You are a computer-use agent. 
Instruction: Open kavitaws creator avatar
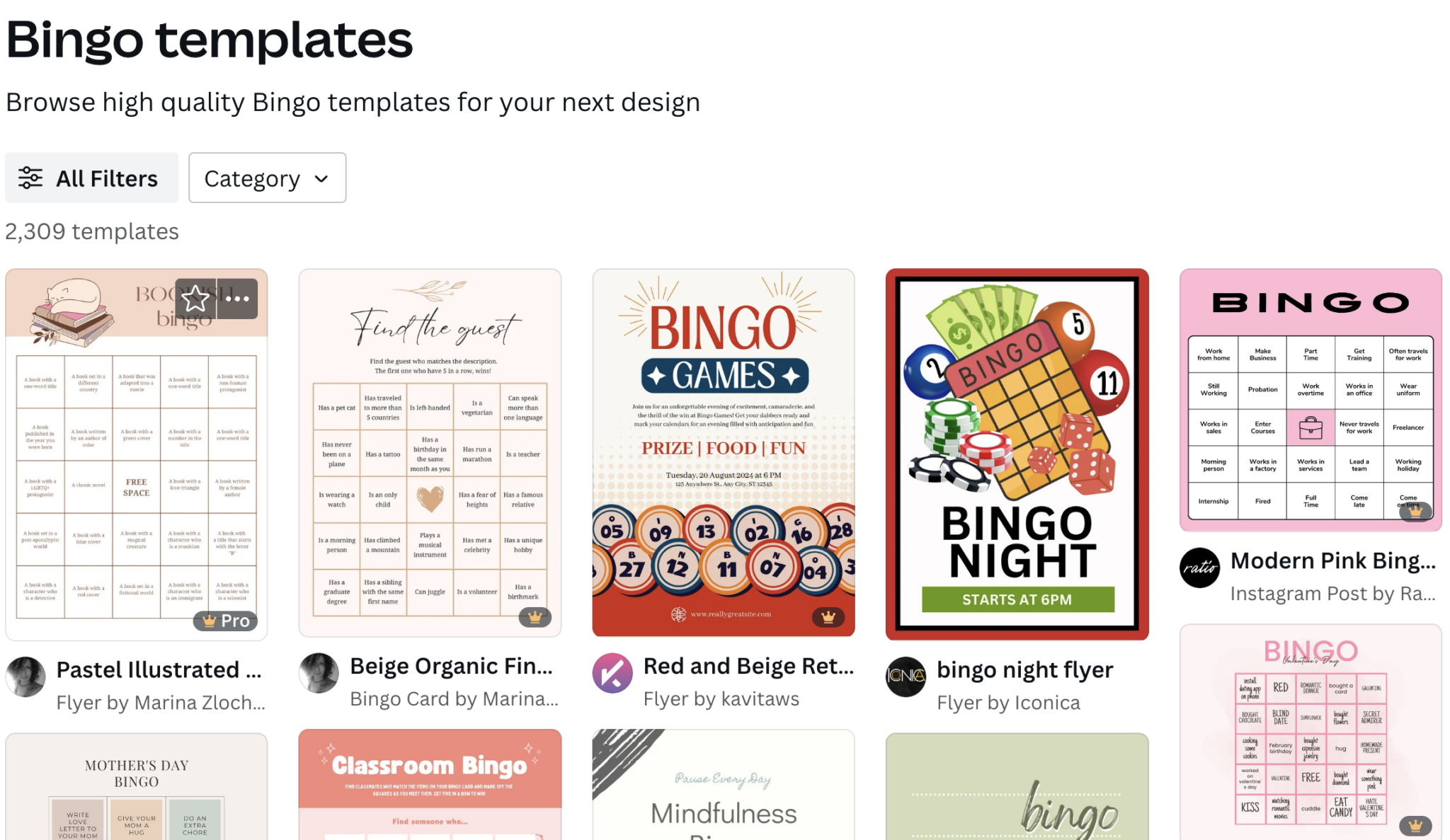point(612,673)
